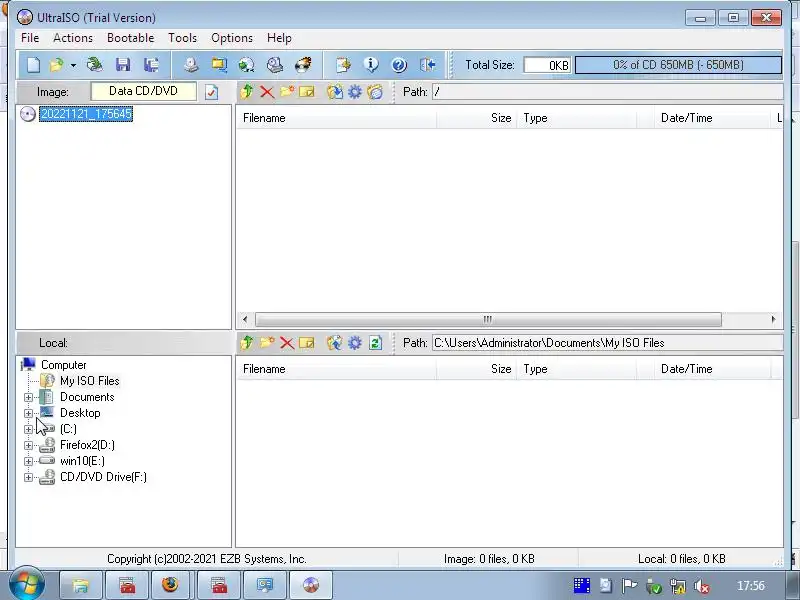800x600 pixels.
Task: Click the Compress ISO folder icon
Action: (x=219, y=65)
